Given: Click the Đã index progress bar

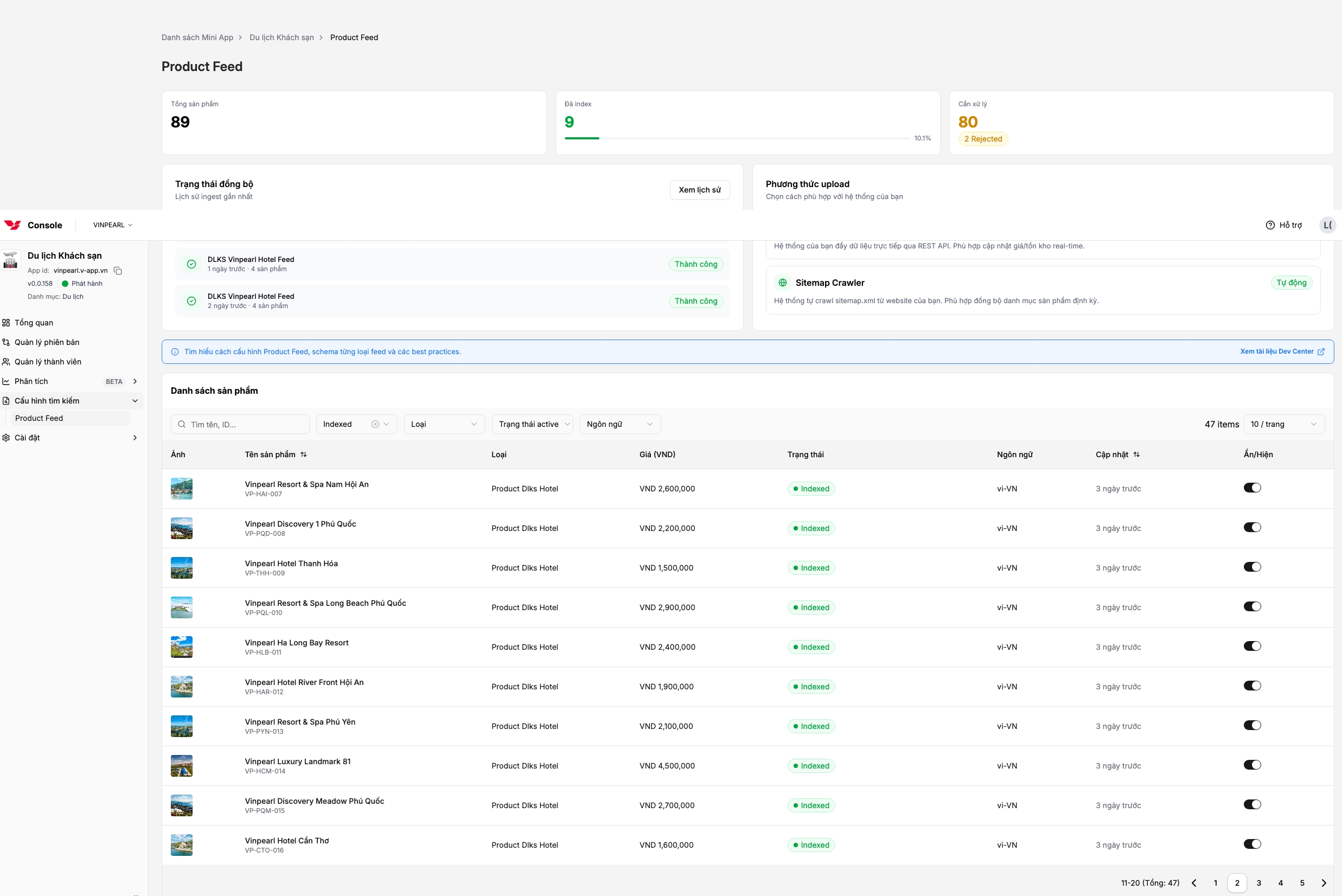Looking at the screenshot, I should tap(737, 138).
